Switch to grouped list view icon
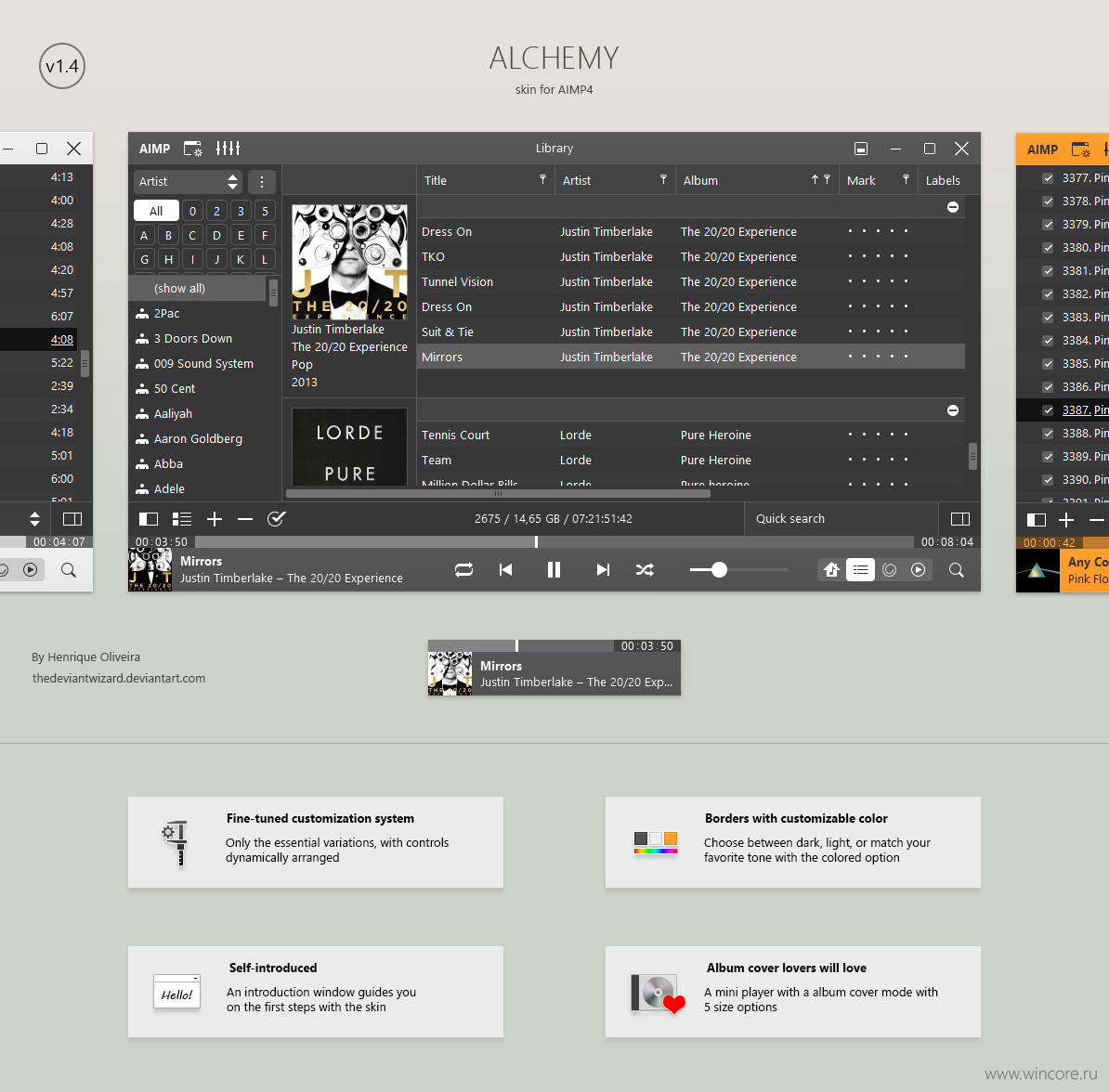This screenshot has width=1109, height=1092. click(x=182, y=519)
